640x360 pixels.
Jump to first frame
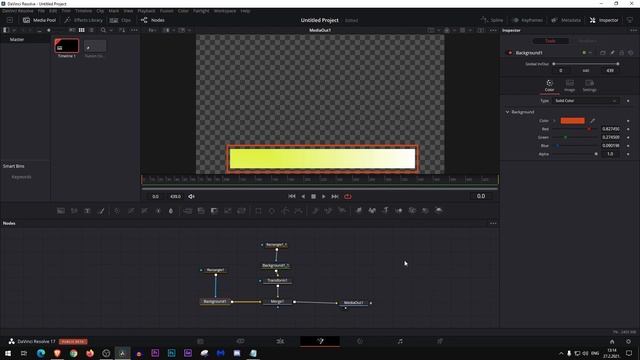point(292,196)
